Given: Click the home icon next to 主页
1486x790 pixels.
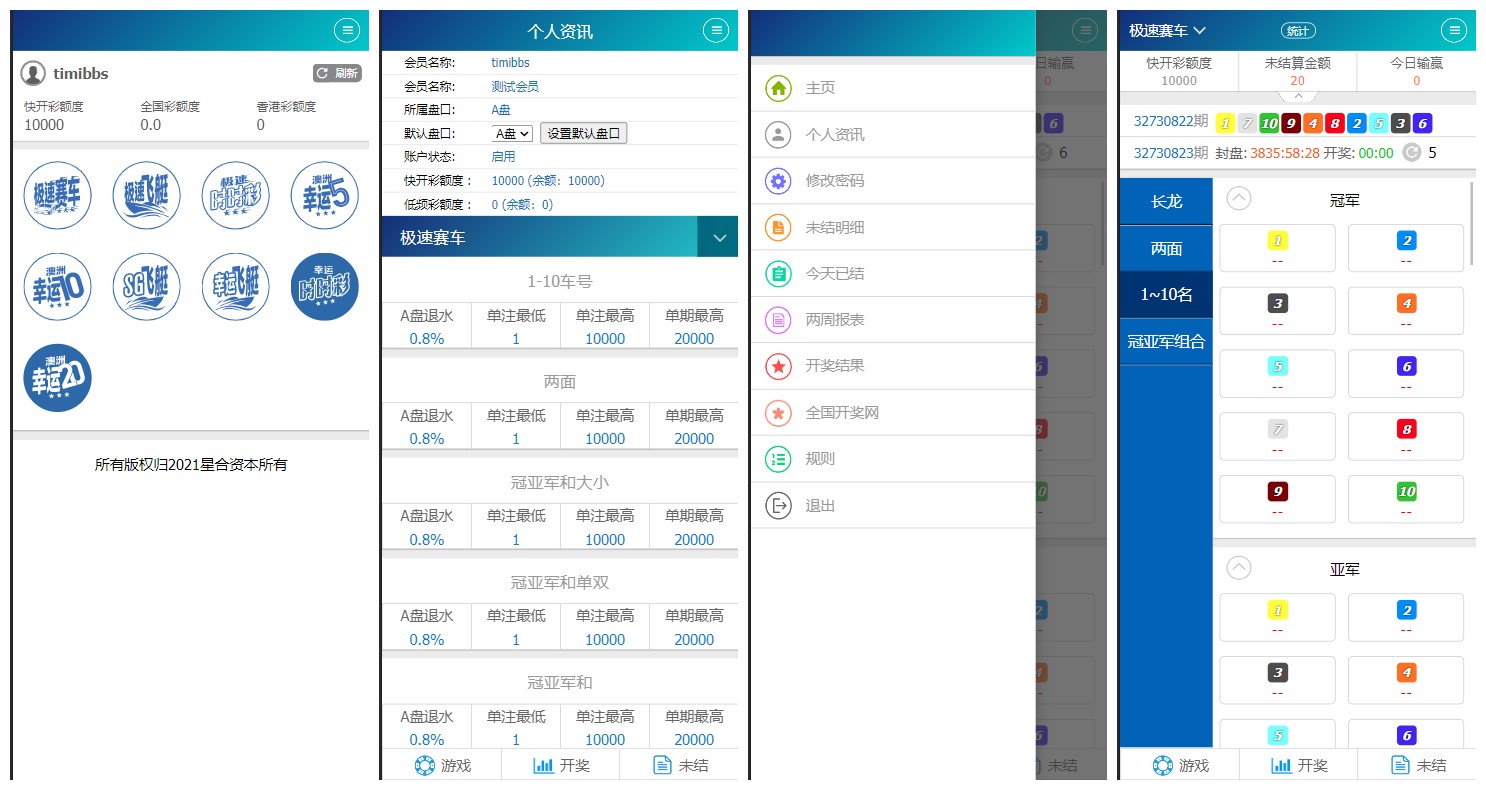Looking at the screenshot, I should (778, 88).
